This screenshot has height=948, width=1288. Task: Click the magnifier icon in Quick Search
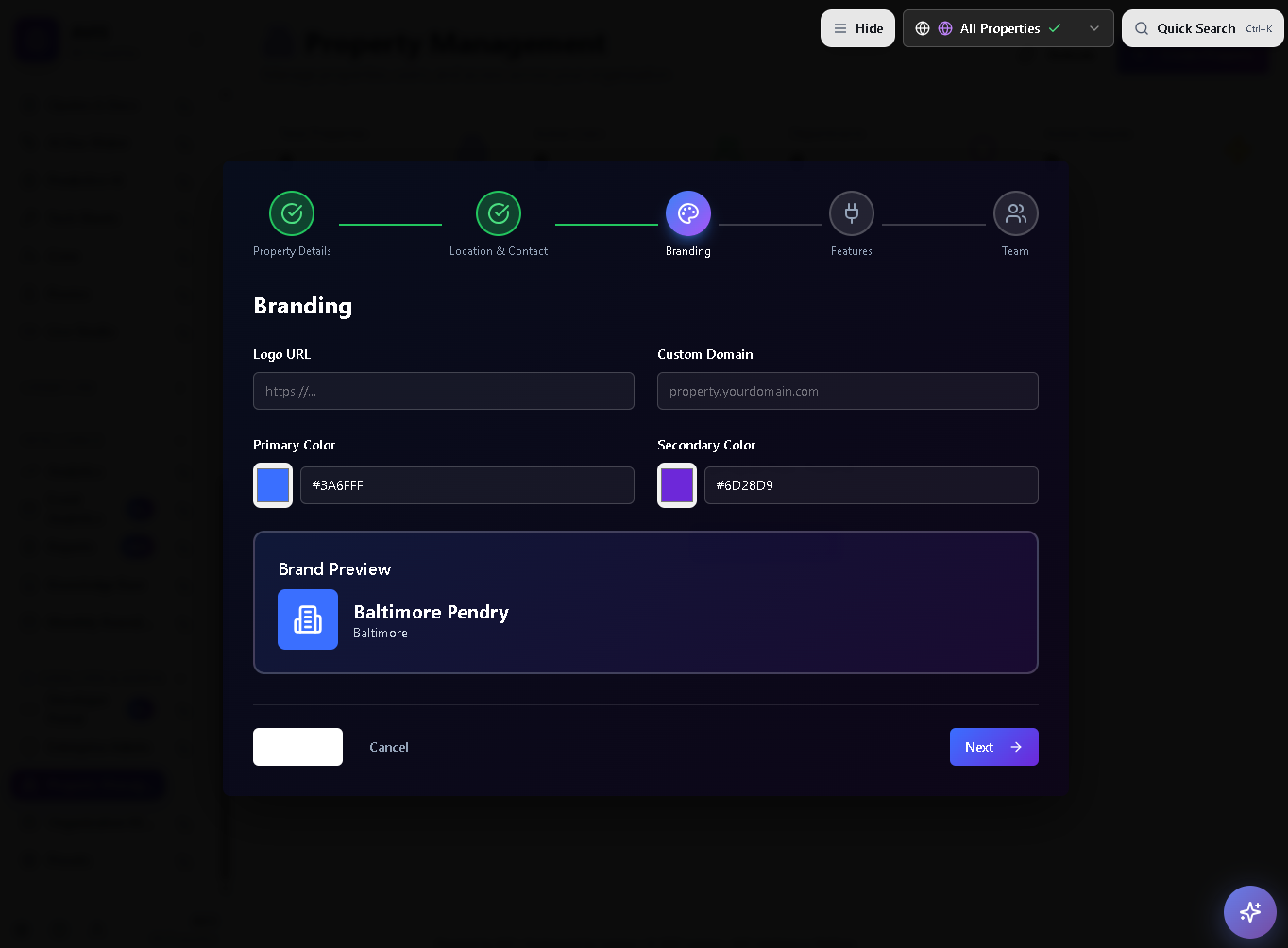(1142, 28)
